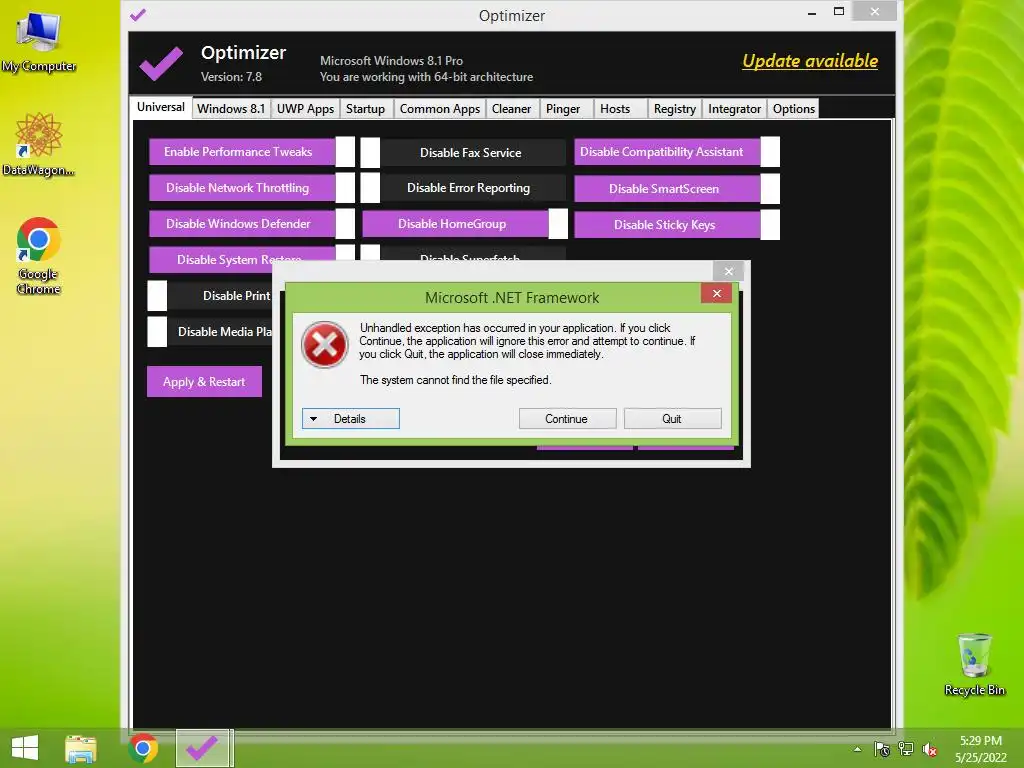Toggle Enable Performance Tweaks

[x=251, y=152]
